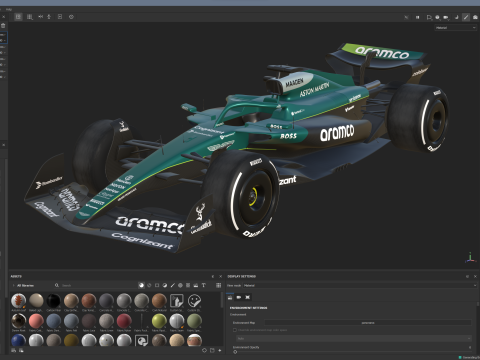Filter assets by Textures icon
This screenshot has height=360, width=480.
(188, 285)
